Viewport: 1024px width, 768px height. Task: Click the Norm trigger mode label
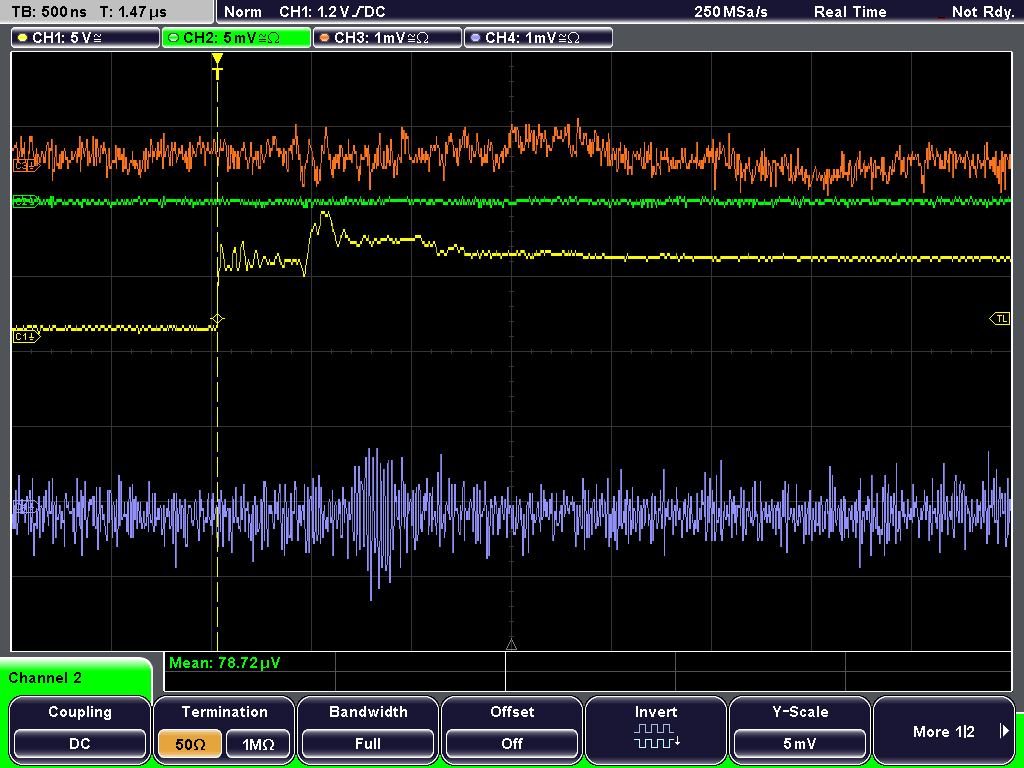(x=242, y=12)
